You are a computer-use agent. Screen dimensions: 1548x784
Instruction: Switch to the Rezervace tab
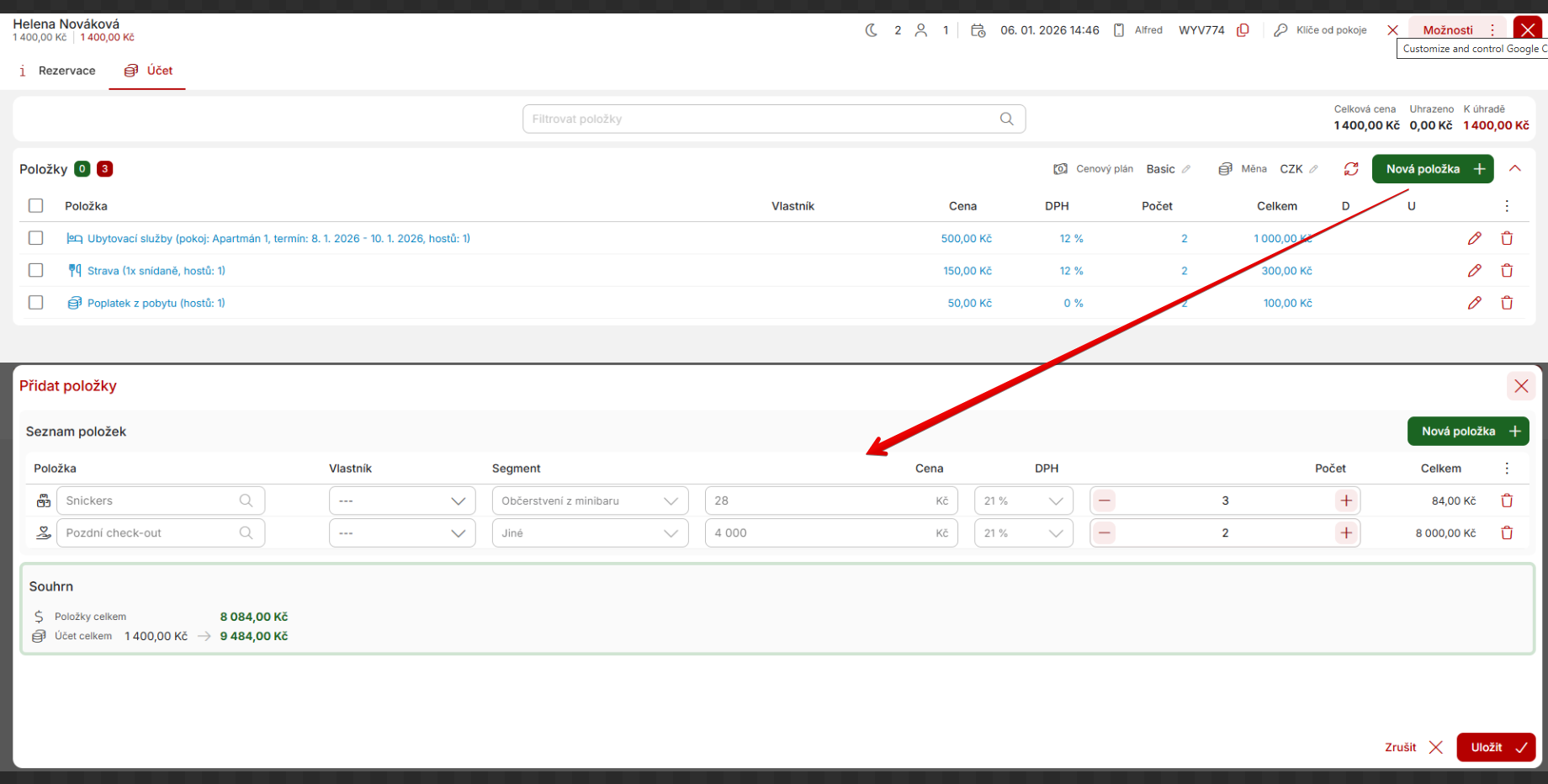pyautogui.click(x=57, y=71)
